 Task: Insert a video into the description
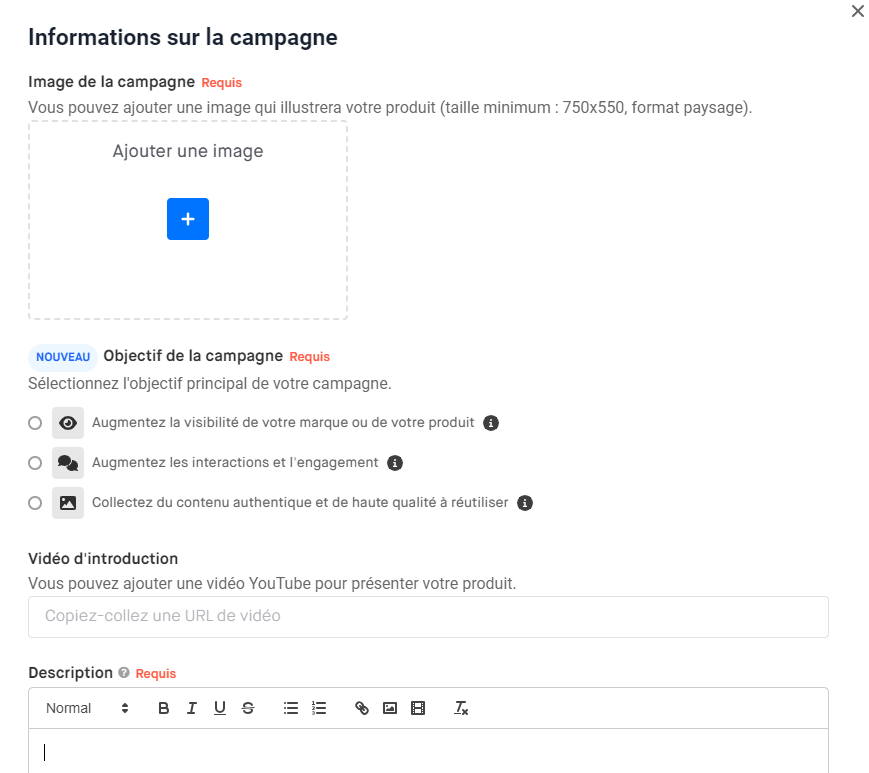tap(418, 708)
